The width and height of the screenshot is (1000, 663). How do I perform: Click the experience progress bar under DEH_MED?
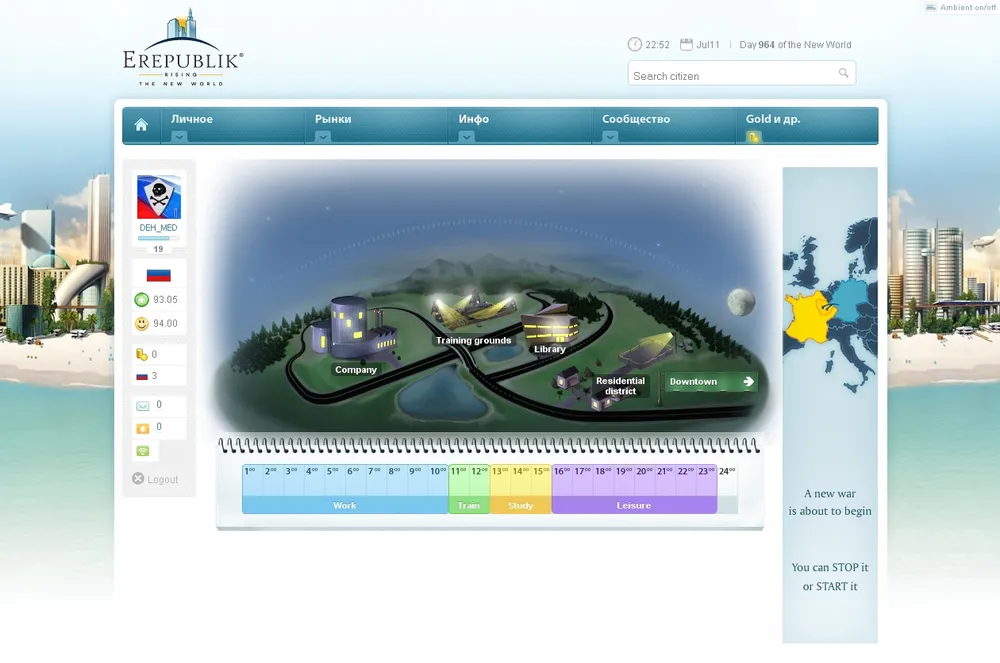click(x=158, y=238)
